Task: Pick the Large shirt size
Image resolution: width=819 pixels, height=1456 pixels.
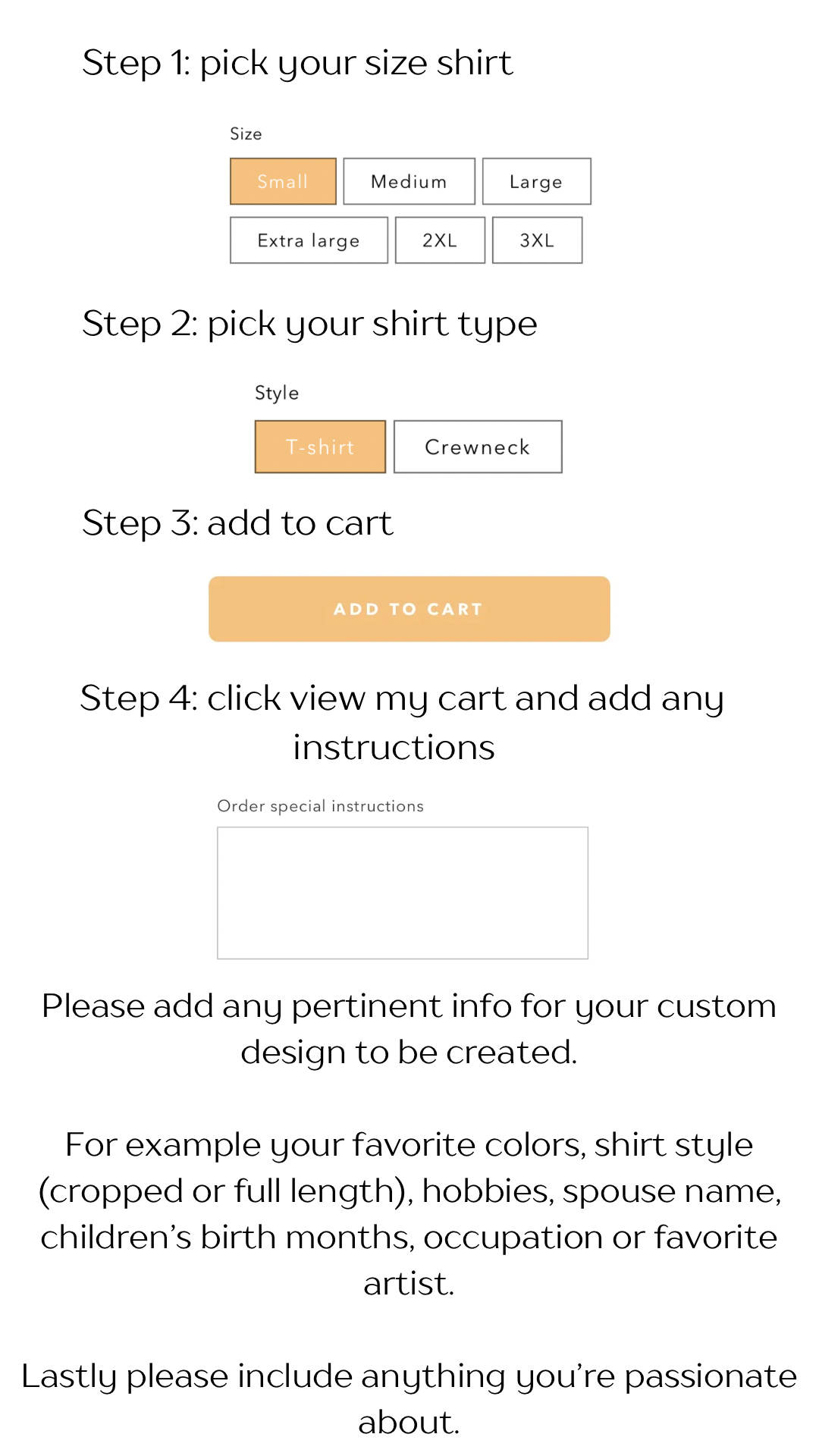Action: click(536, 181)
